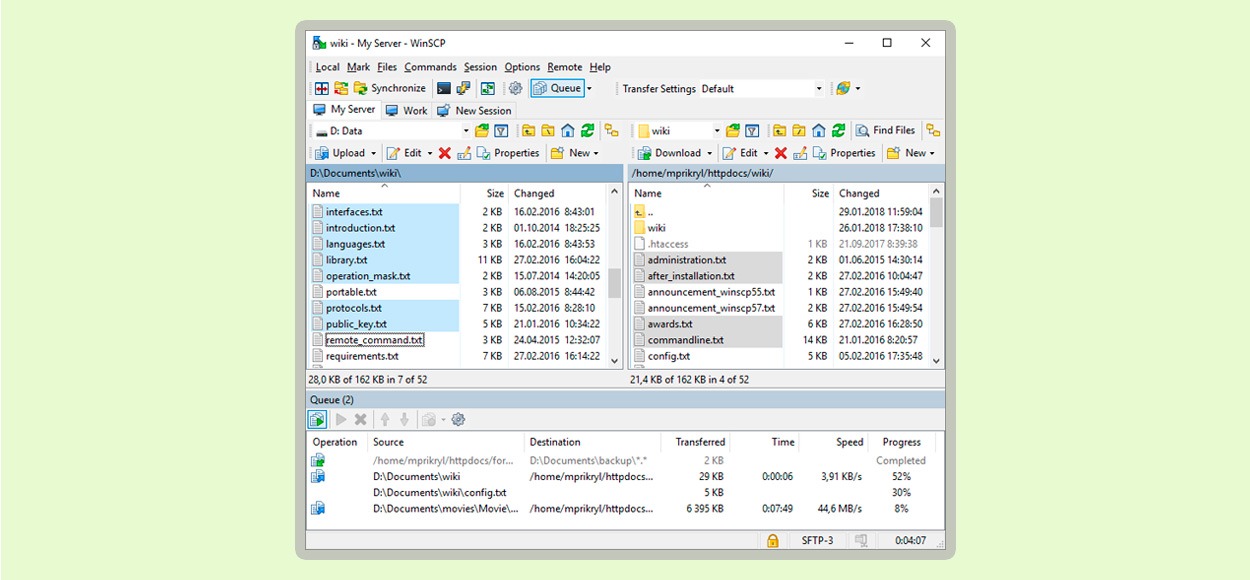Refresh the remote panel
Viewport: 1250px width, 580px height.
[838, 131]
